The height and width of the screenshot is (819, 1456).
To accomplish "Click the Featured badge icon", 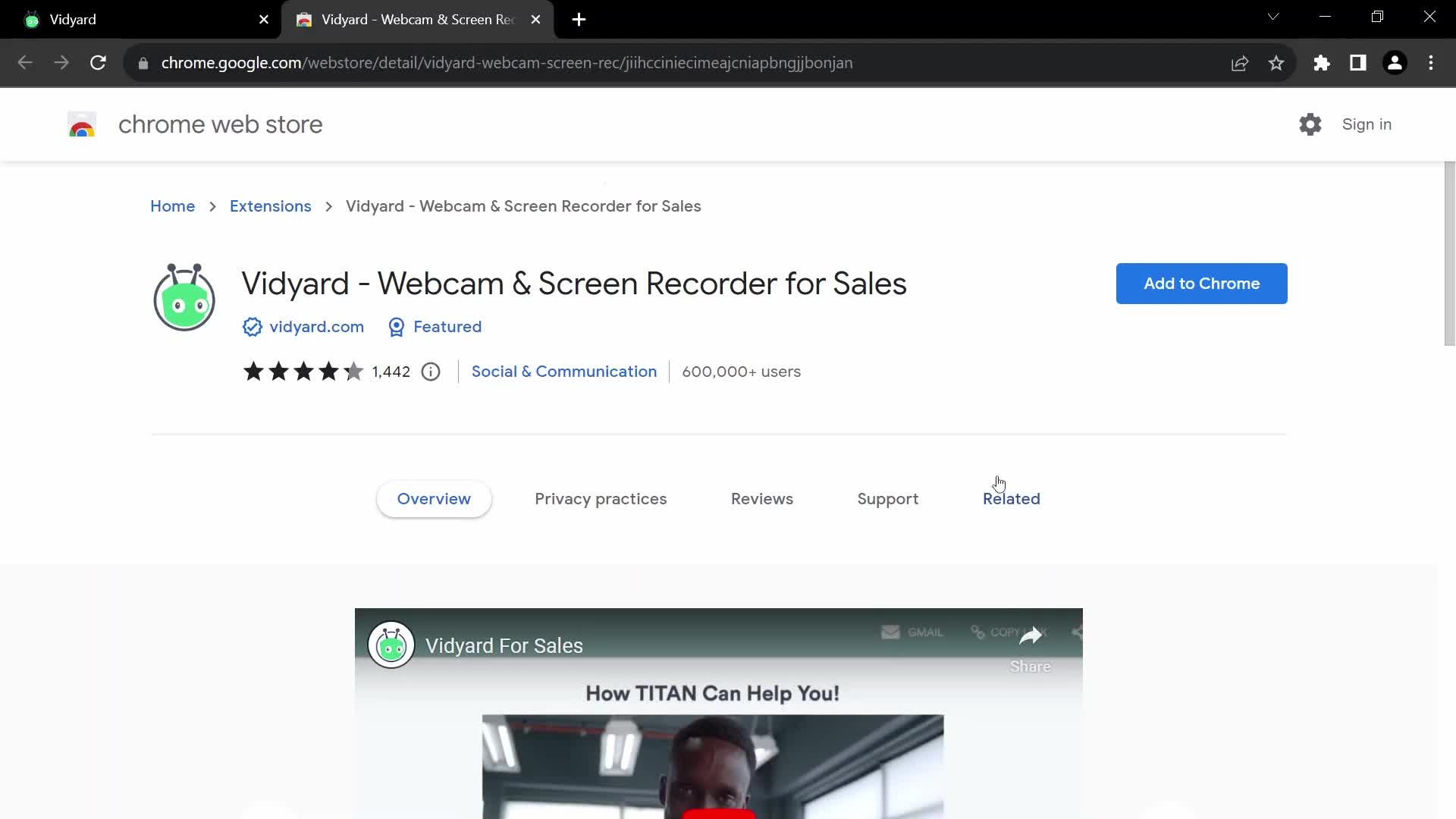I will 396,327.
